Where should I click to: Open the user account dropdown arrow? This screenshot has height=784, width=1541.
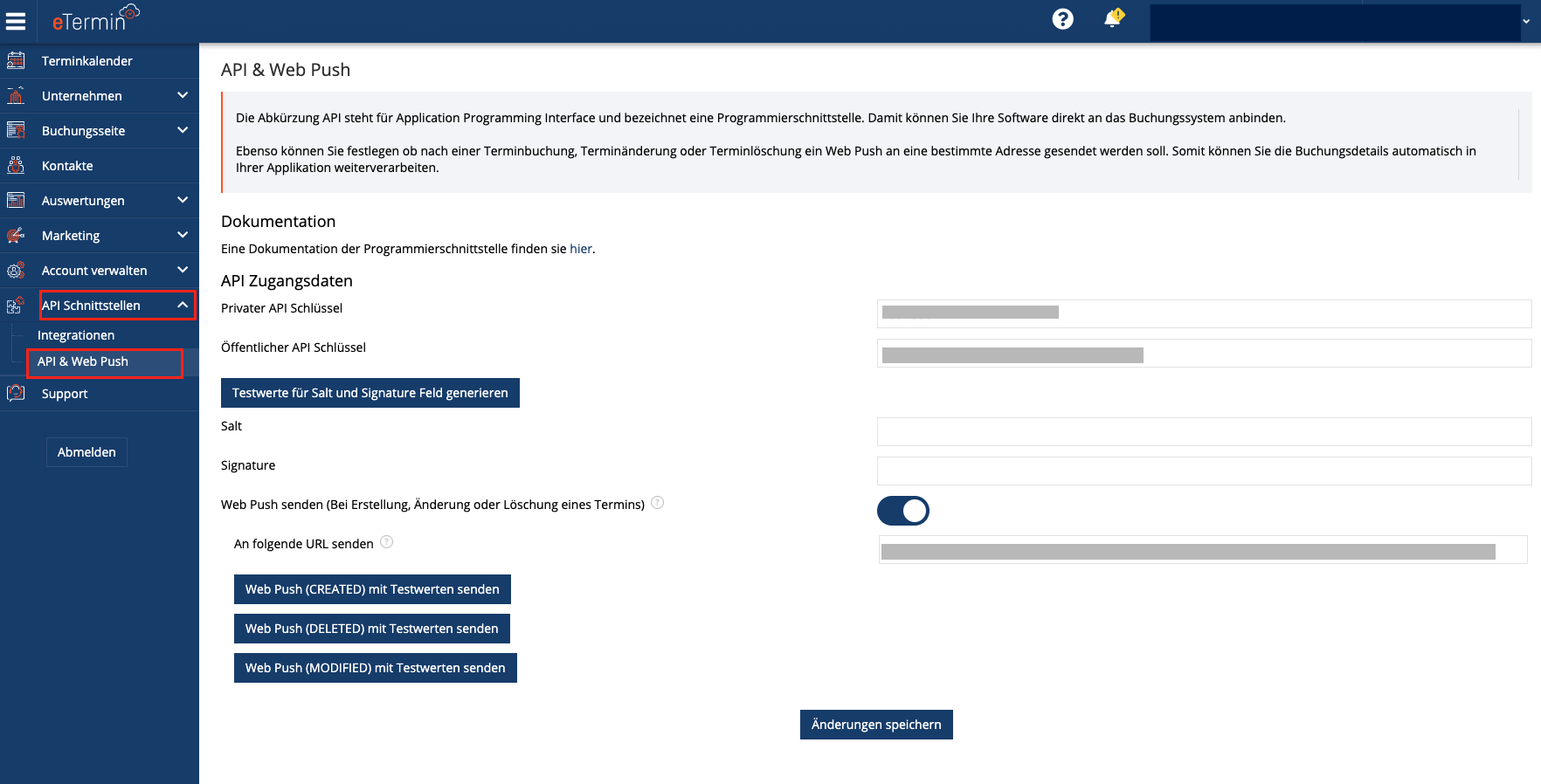point(1526,22)
